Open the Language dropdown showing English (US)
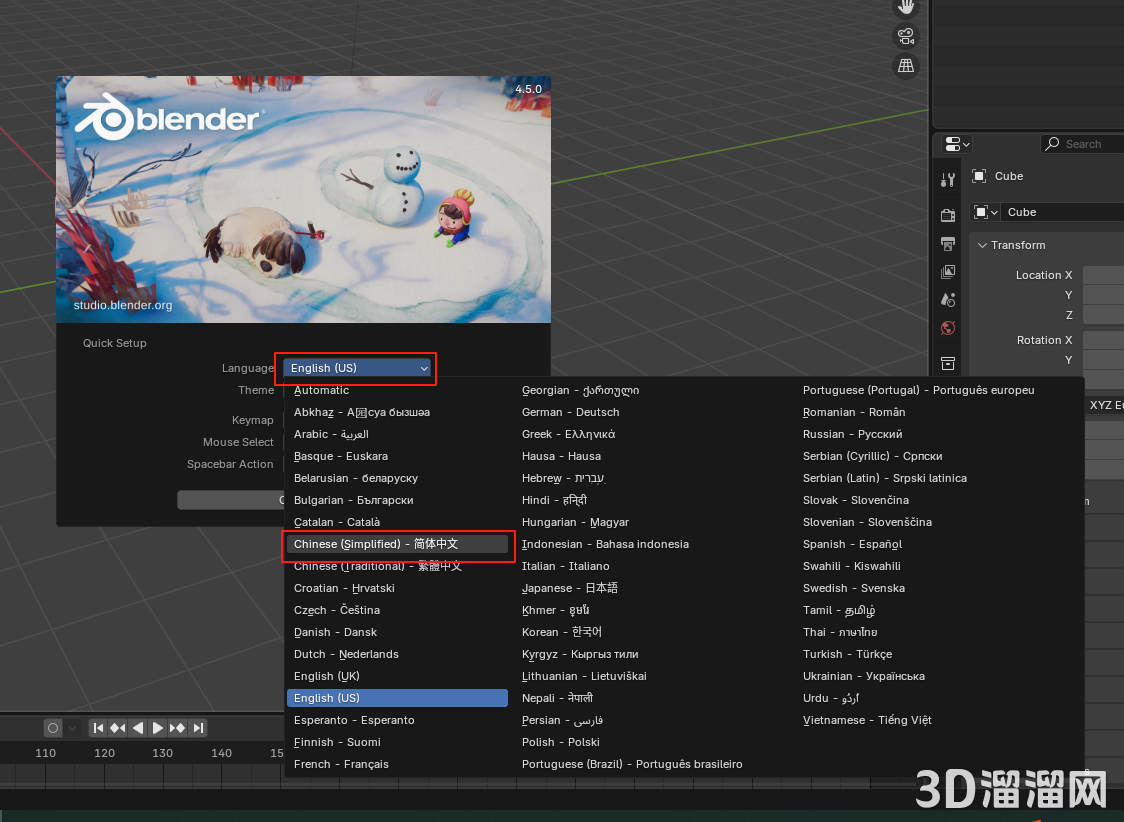This screenshot has width=1124, height=822. [355, 368]
